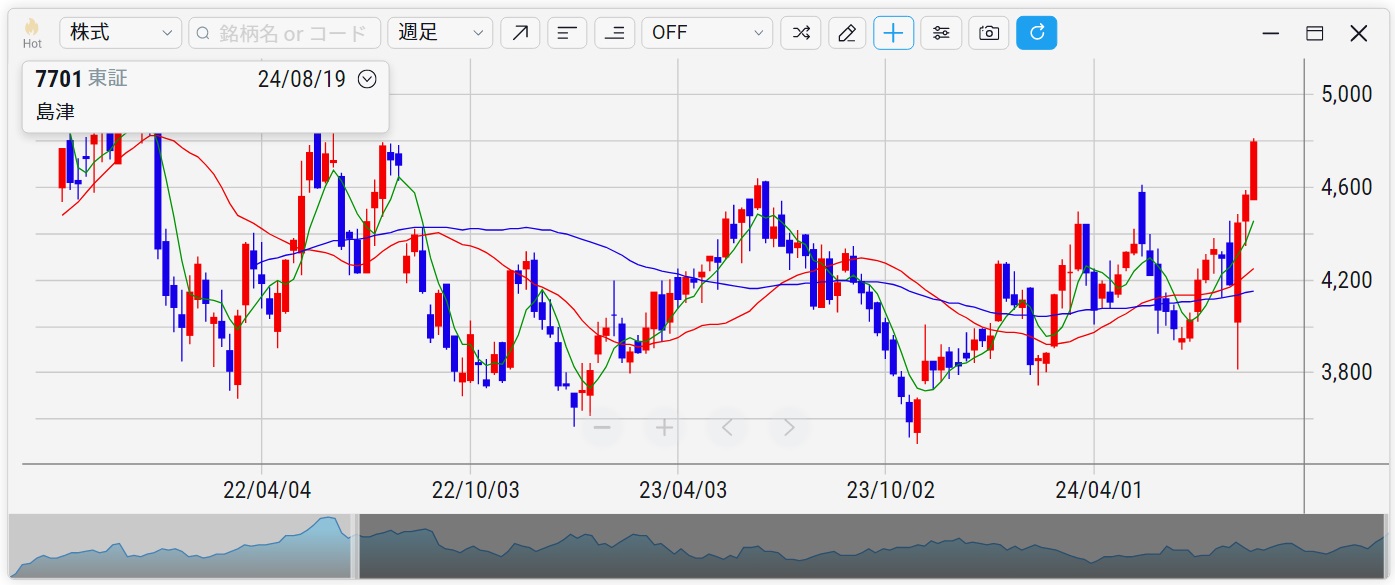Click the shuffle crossed-arrows icon
This screenshot has width=1395, height=585.
[x=801, y=33]
